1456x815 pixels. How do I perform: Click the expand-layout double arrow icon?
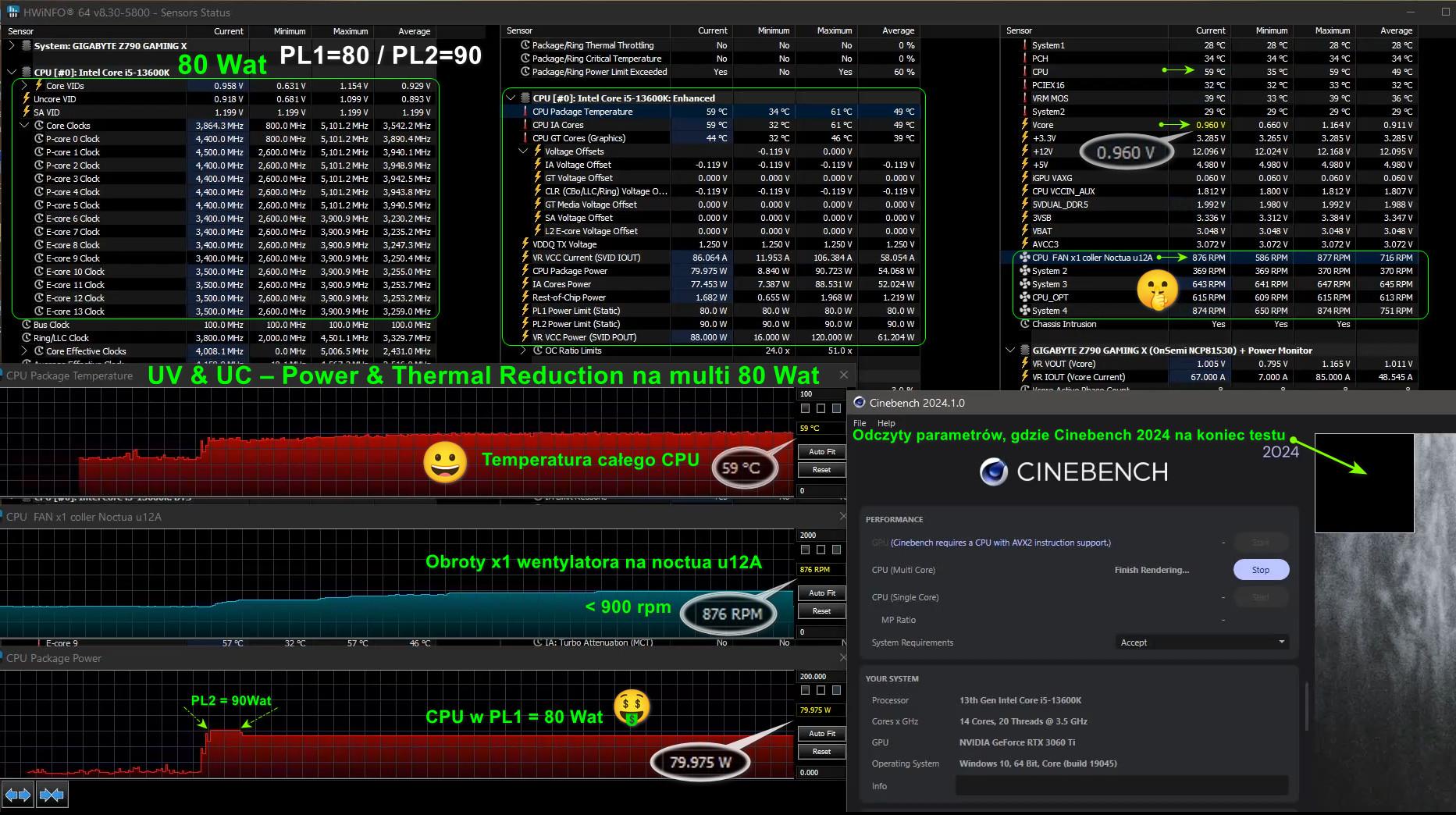click(x=18, y=795)
